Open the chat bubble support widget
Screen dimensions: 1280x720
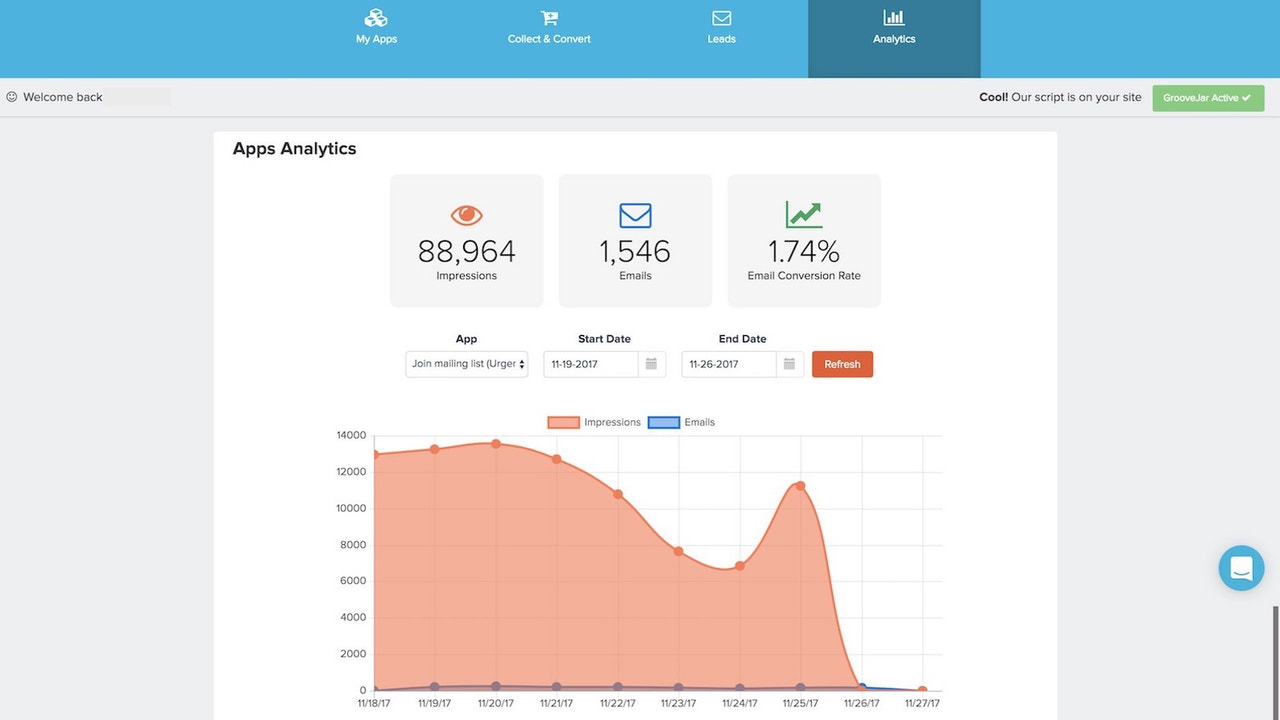(x=1241, y=567)
